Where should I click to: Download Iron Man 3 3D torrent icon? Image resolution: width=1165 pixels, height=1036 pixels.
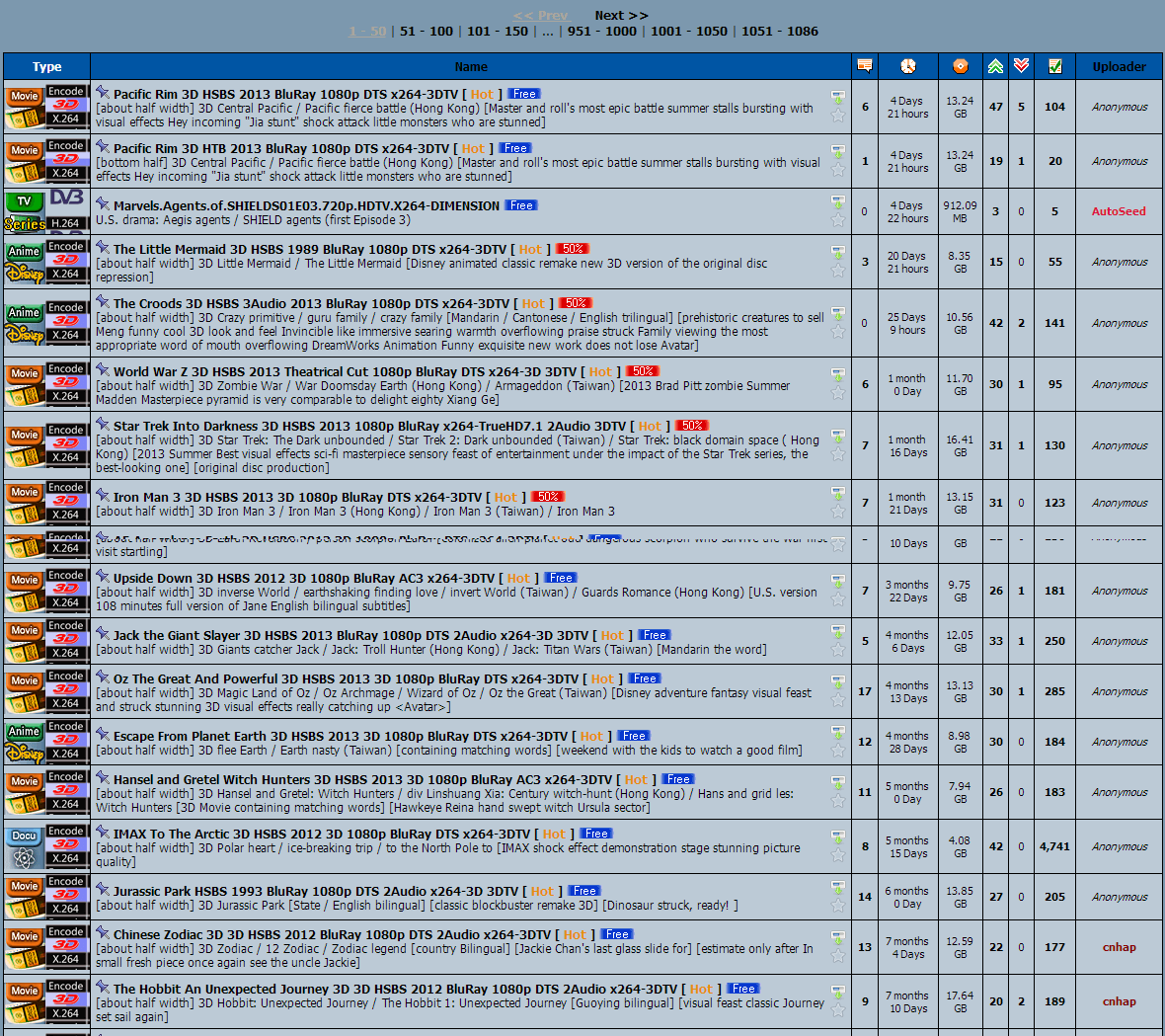coord(838,494)
